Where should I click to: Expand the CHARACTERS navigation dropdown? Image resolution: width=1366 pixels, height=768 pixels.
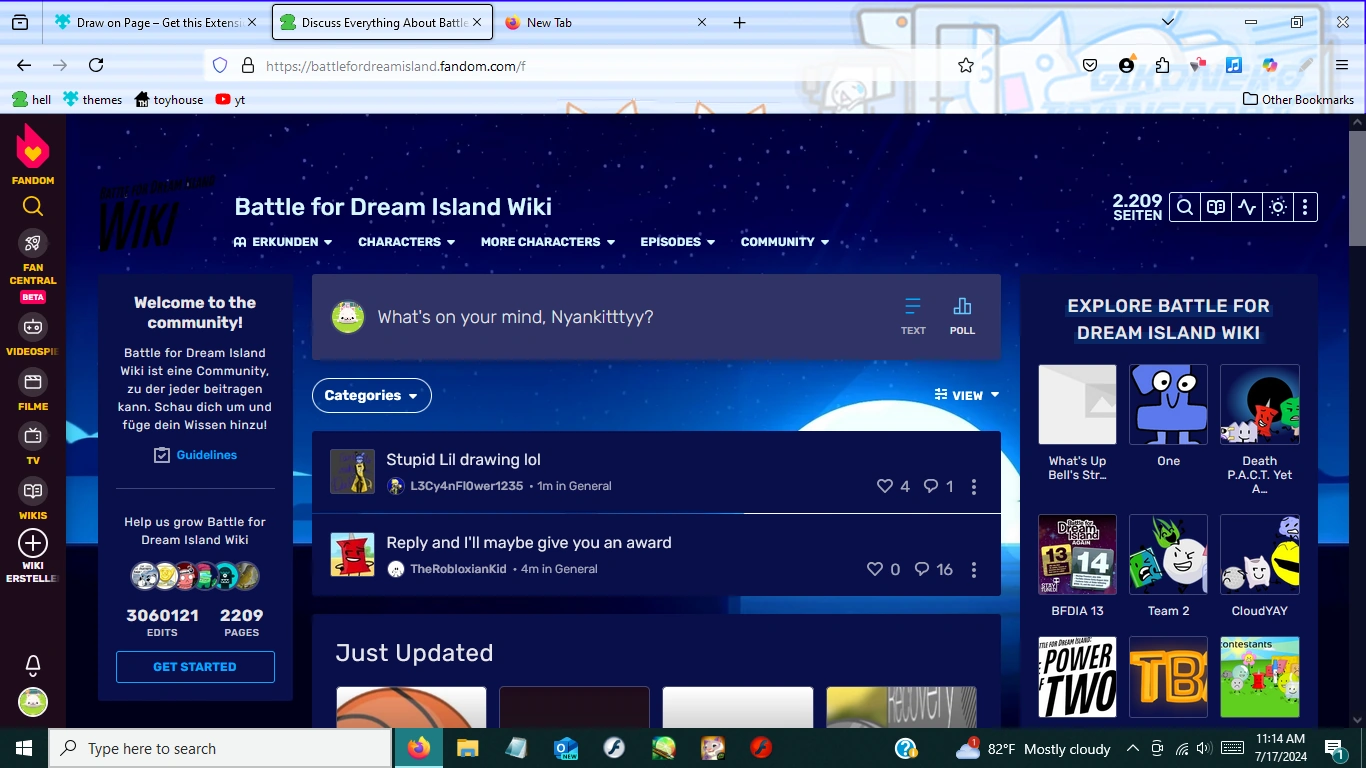tap(406, 242)
